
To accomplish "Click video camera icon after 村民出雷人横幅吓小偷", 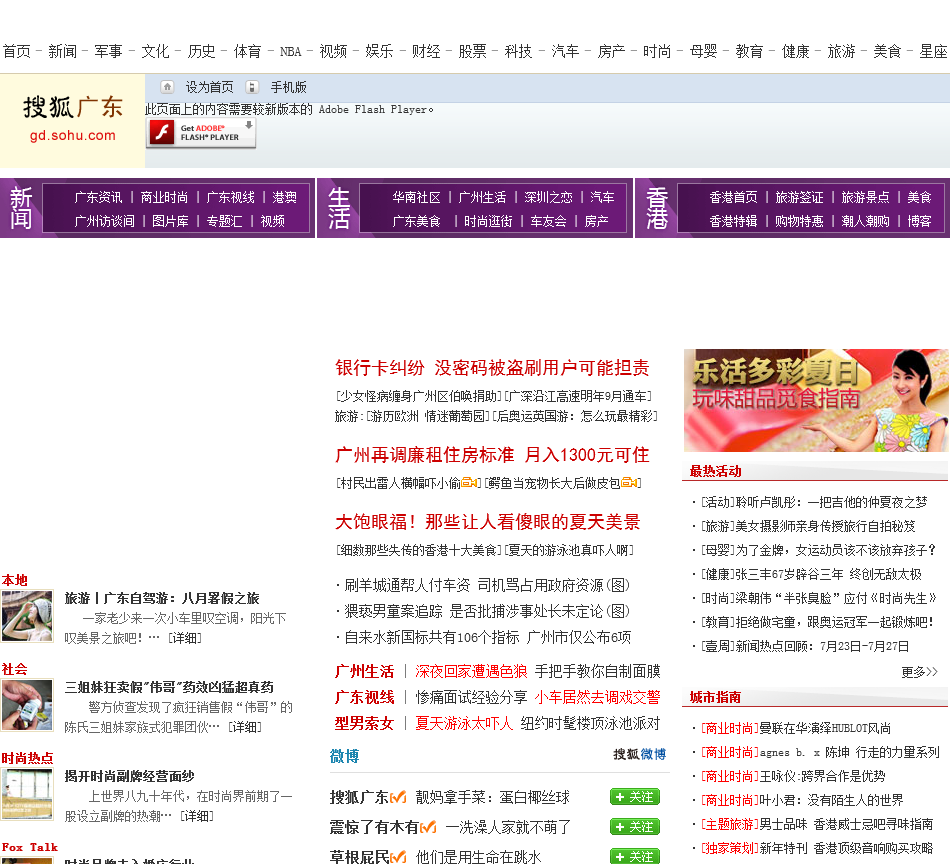I will point(469,483).
